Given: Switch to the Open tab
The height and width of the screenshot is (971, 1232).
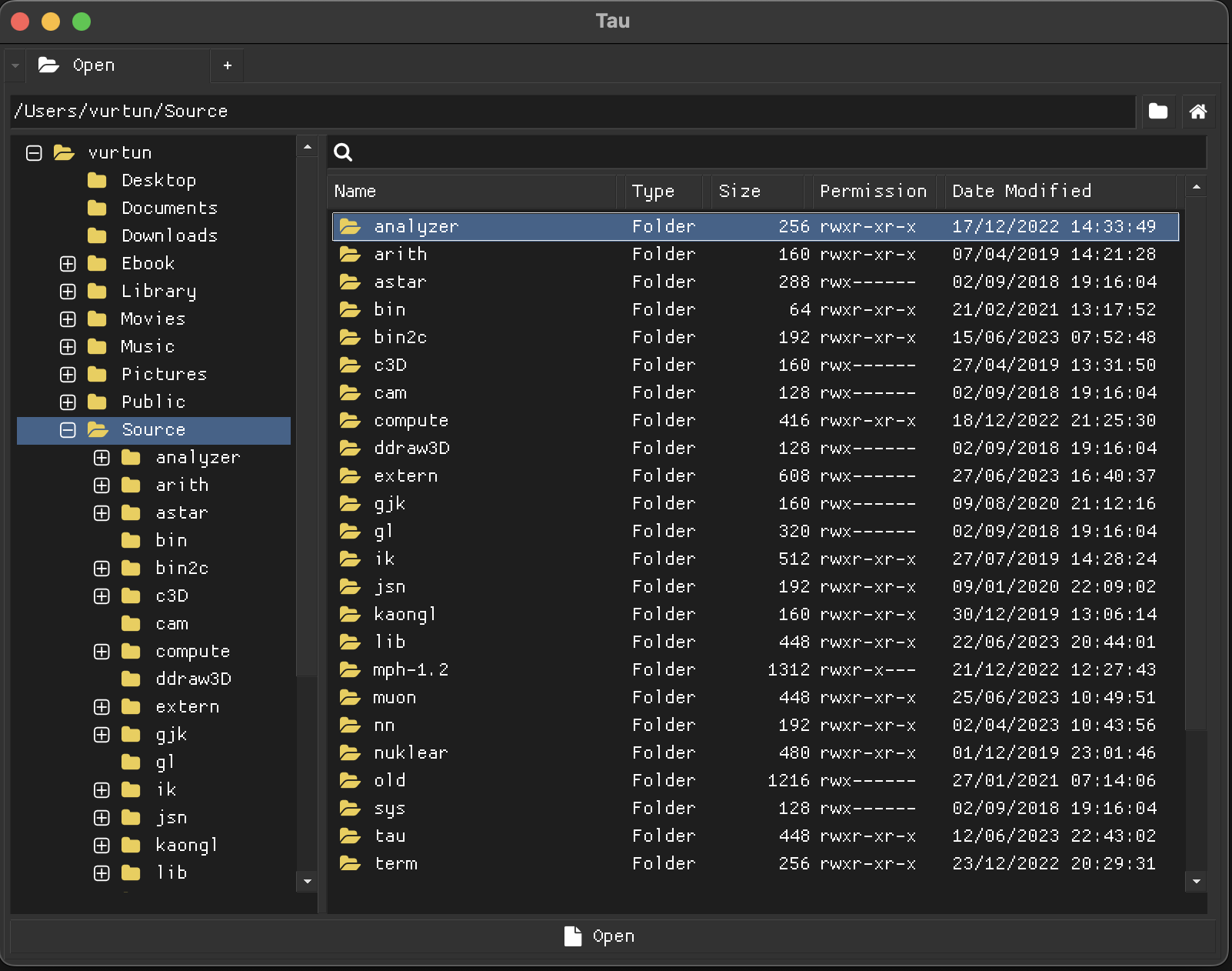Looking at the screenshot, I should pyautogui.click(x=94, y=65).
